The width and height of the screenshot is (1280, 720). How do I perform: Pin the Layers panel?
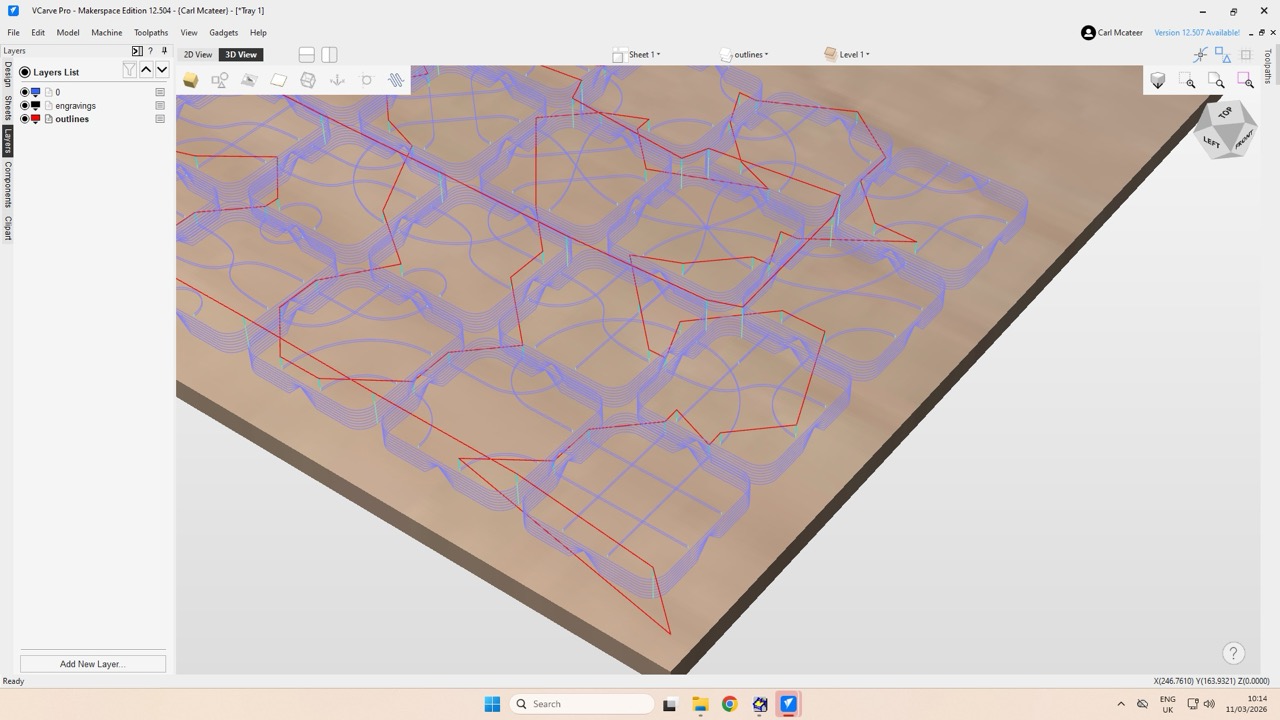pos(164,51)
